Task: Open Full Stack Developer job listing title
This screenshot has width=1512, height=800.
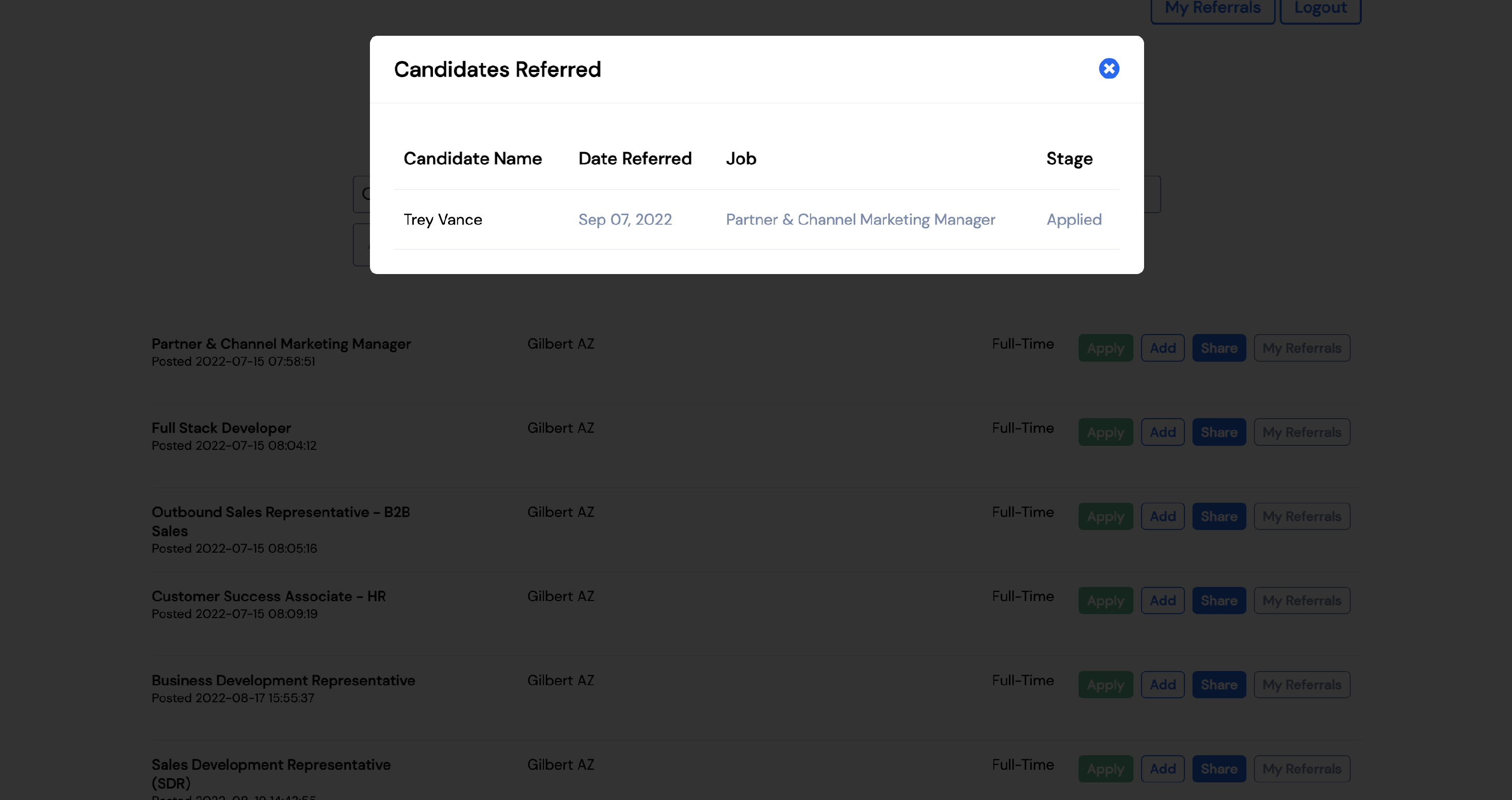Action: (x=221, y=428)
